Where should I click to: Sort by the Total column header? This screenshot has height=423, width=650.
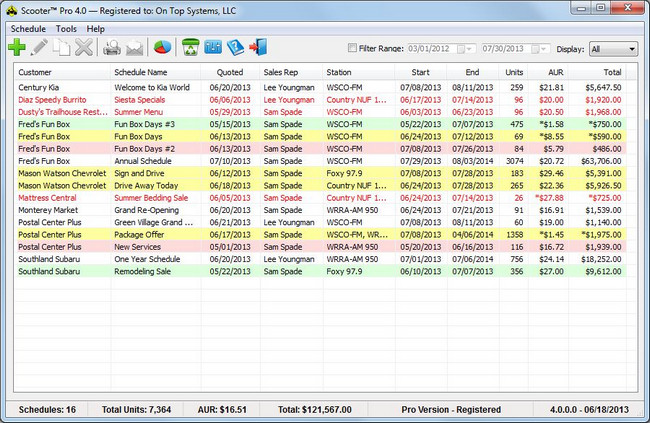(597, 72)
